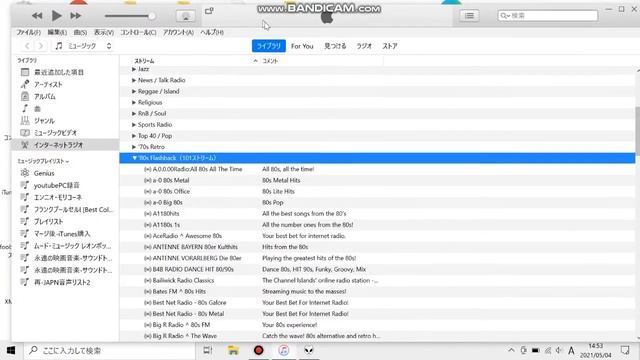Image resolution: width=640 pixels, height=360 pixels.
Task: Open the アカウント menu
Action: point(178,32)
